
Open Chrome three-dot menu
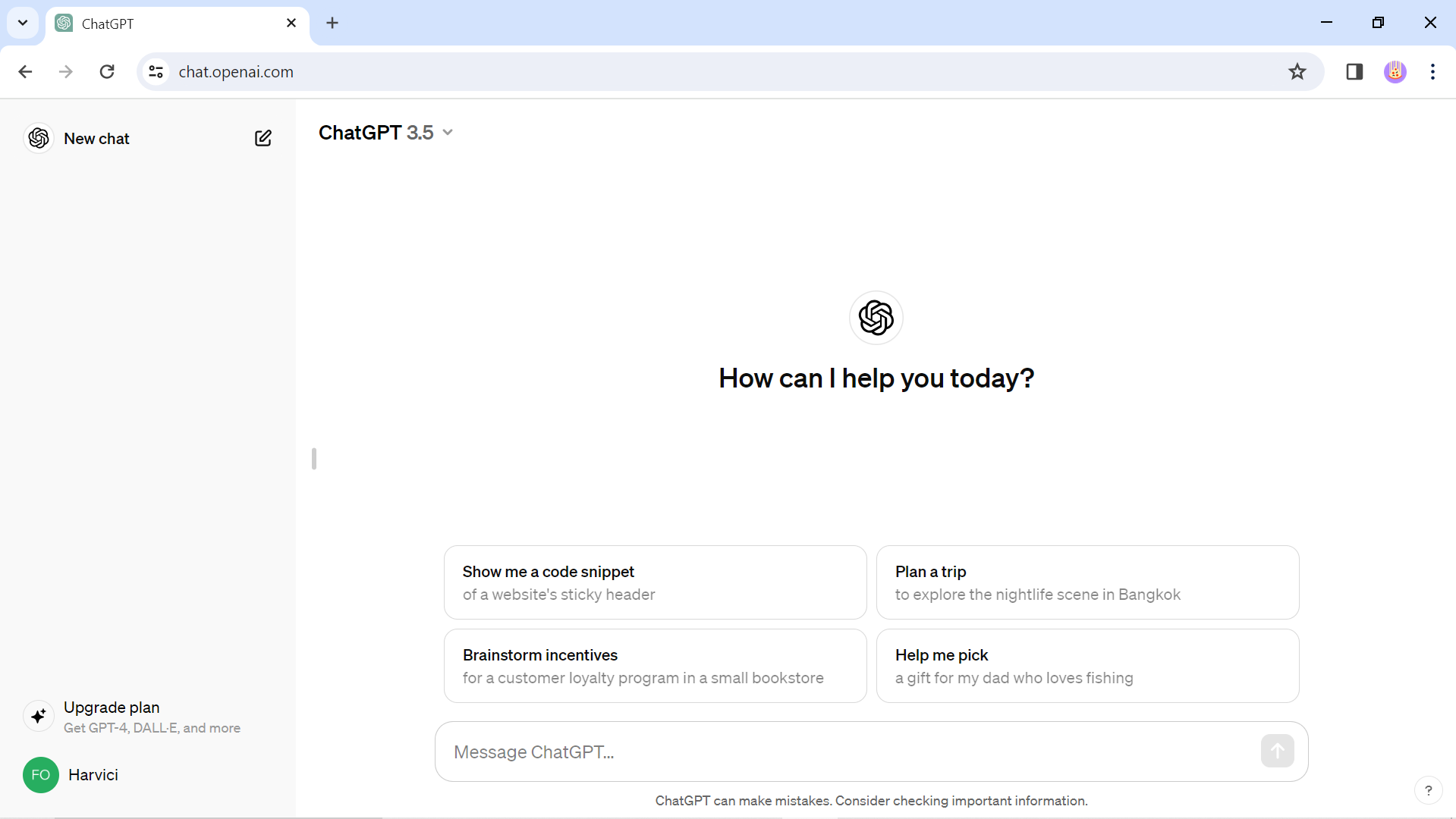click(x=1432, y=71)
